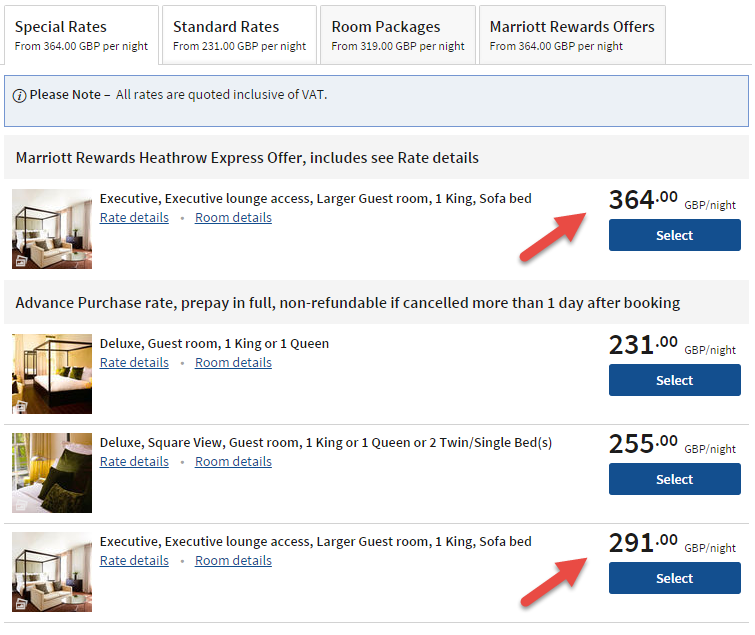Select the 364.00 GBP Executive room
755x635 pixels.
click(675, 235)
